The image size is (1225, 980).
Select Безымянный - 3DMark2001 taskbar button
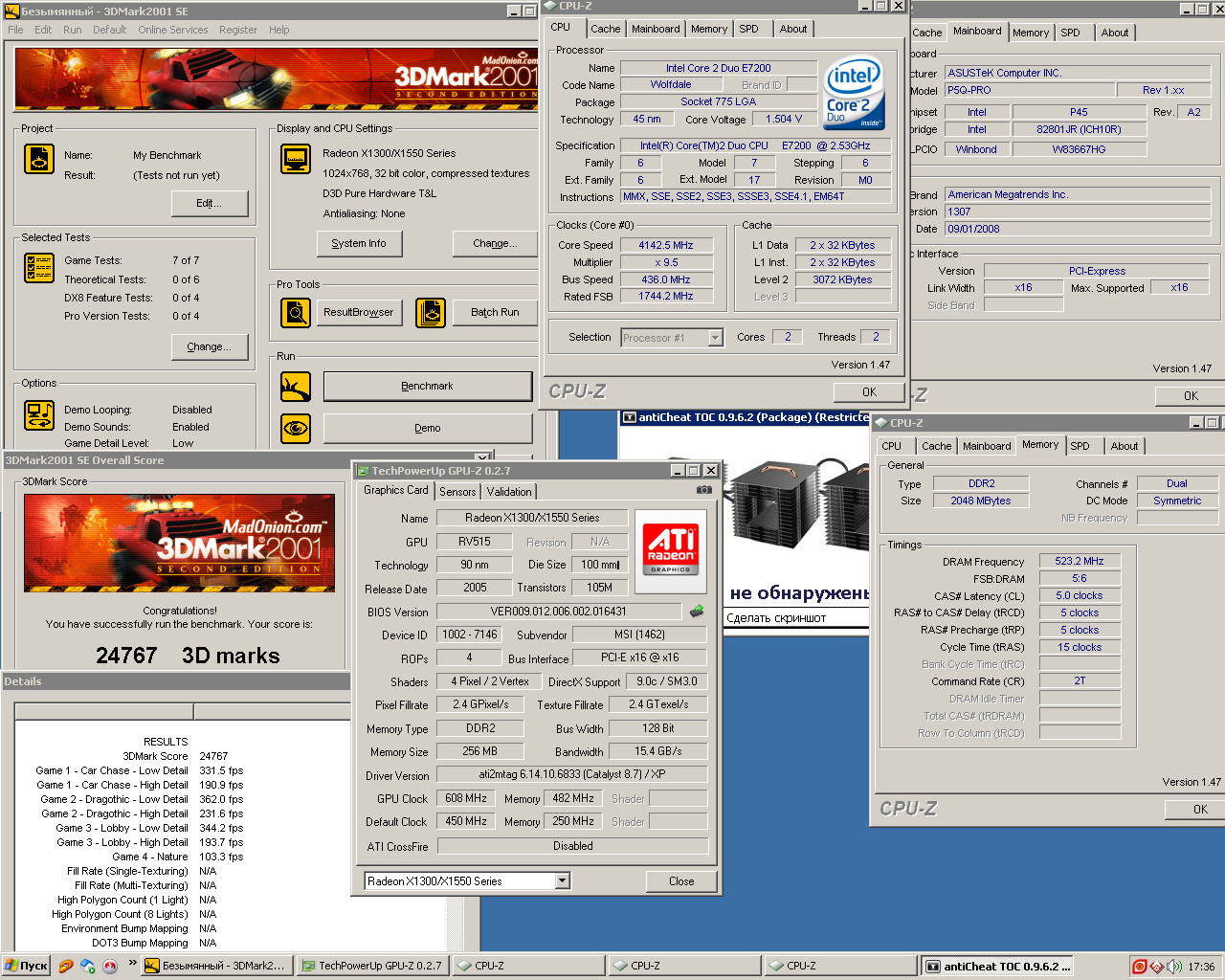[215, 967]
